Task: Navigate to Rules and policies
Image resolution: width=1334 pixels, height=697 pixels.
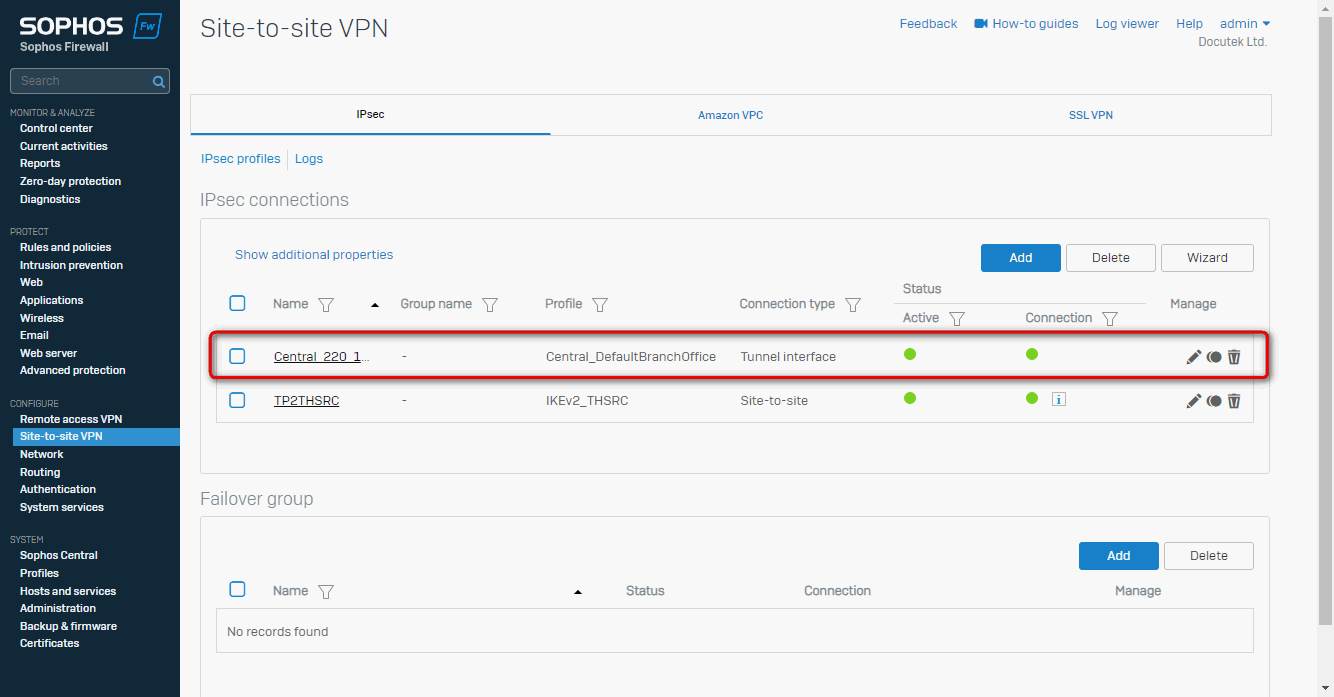Action: [65, 247]
